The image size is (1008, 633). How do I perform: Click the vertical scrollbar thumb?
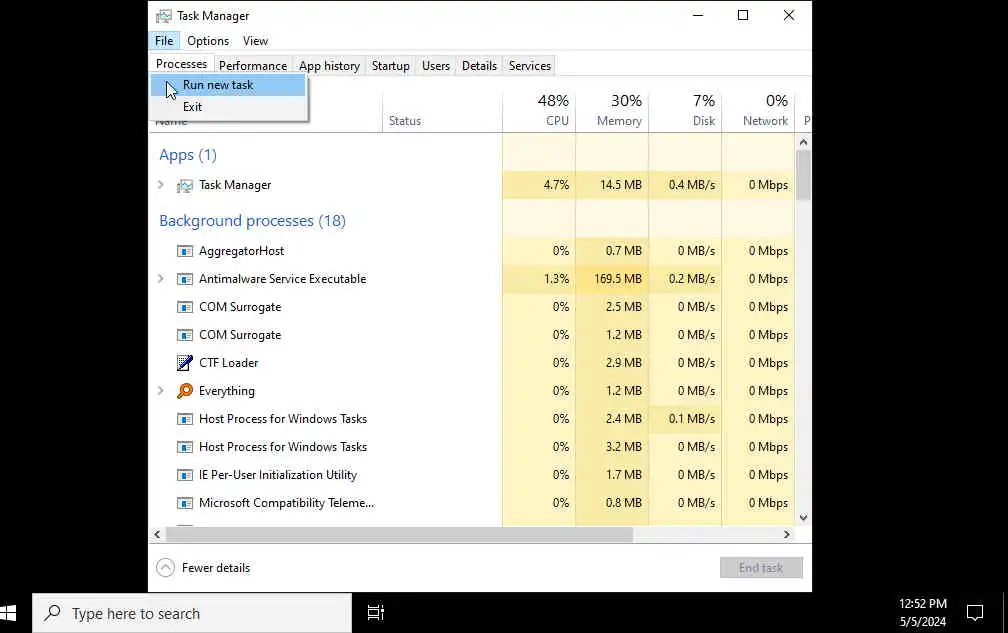coord(803,175)
